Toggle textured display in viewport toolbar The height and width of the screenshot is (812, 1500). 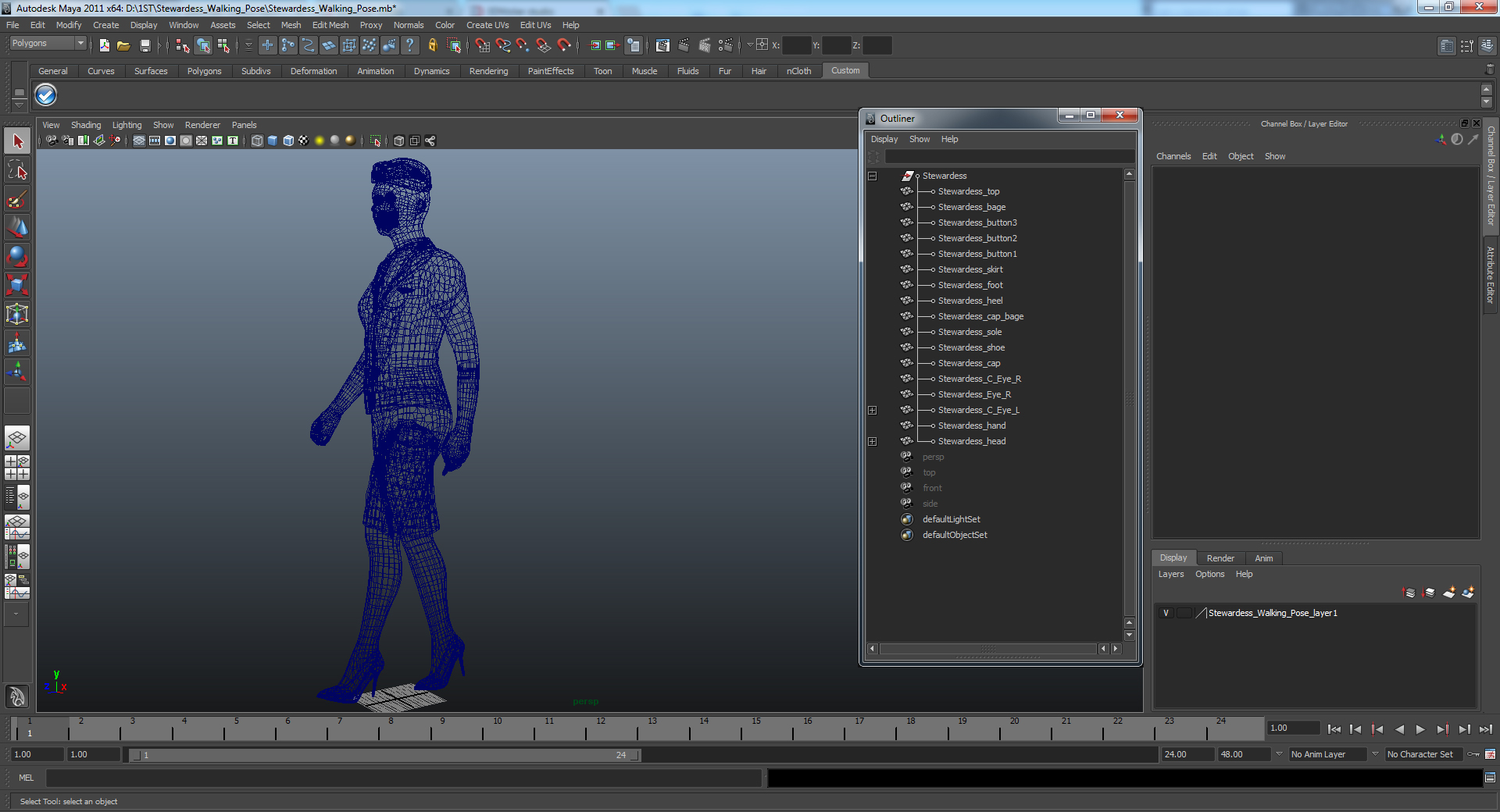click(x=304, y=141)
